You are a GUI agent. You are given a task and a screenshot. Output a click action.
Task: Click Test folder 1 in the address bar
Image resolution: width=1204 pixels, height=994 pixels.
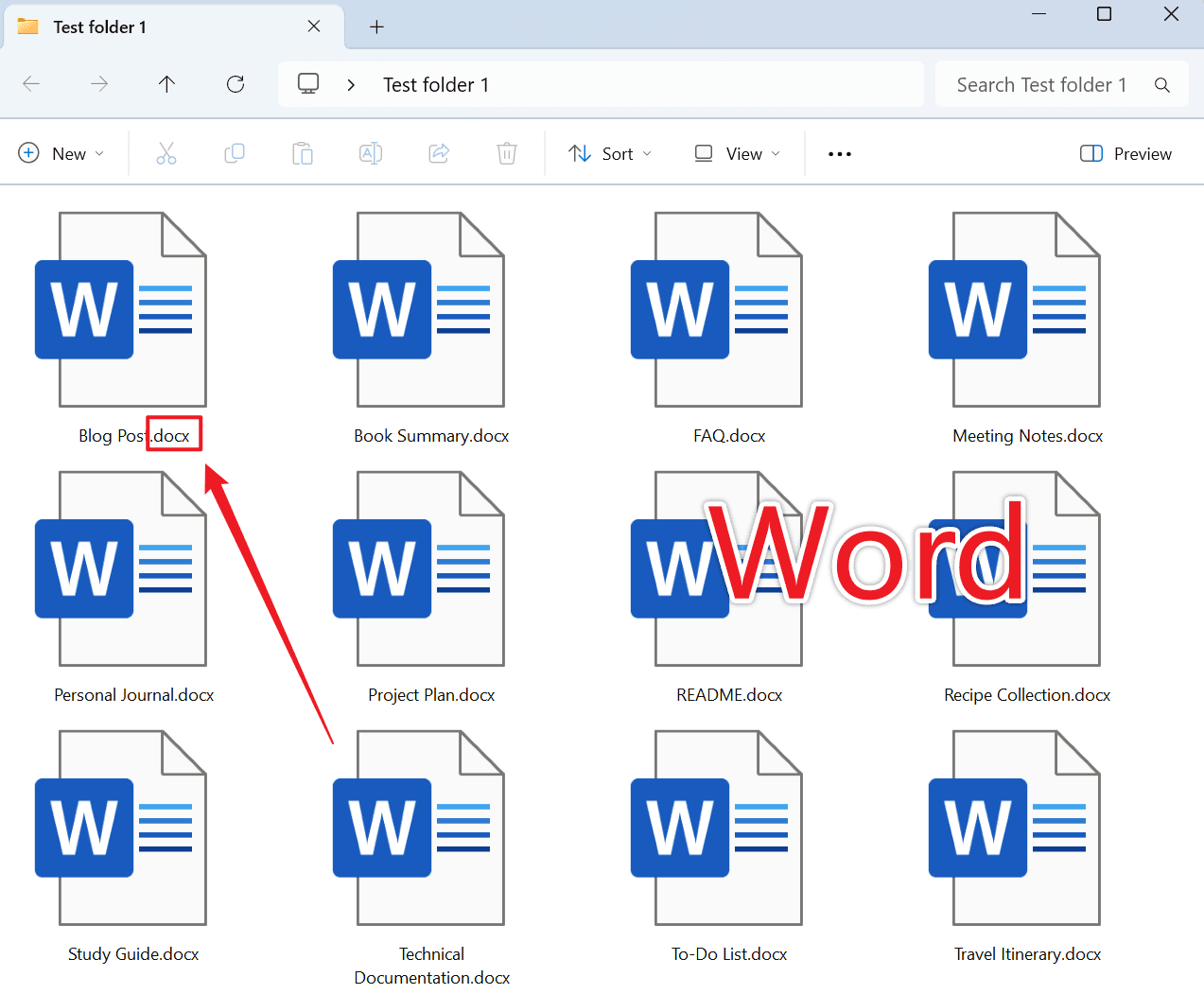pyautogui.click(x=436, y=85)
